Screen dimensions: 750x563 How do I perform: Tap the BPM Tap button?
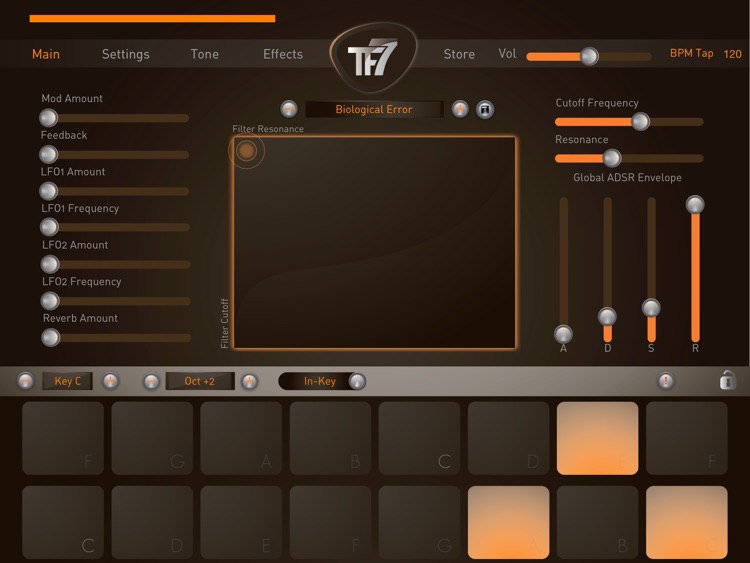point(691,53)
